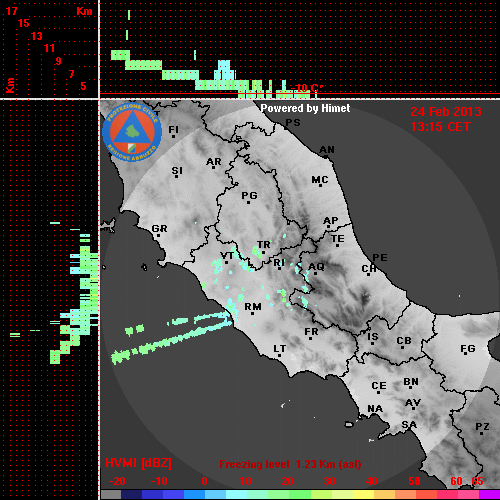Image resolution: width=500 pixels, height=500 pixels.
Task: Click the 'HVMI [dBZ]' label
Action: pyautogui.click(x=138, y=463)
